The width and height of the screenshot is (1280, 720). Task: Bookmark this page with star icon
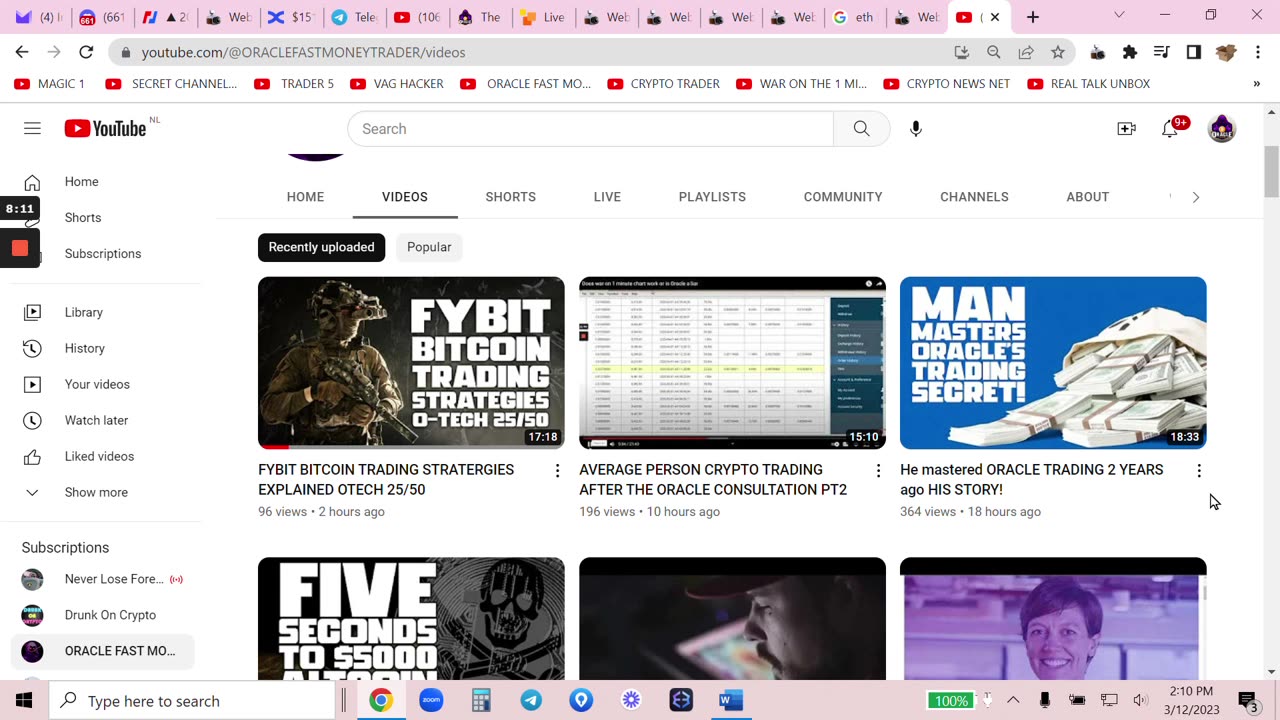point(1057,52)
